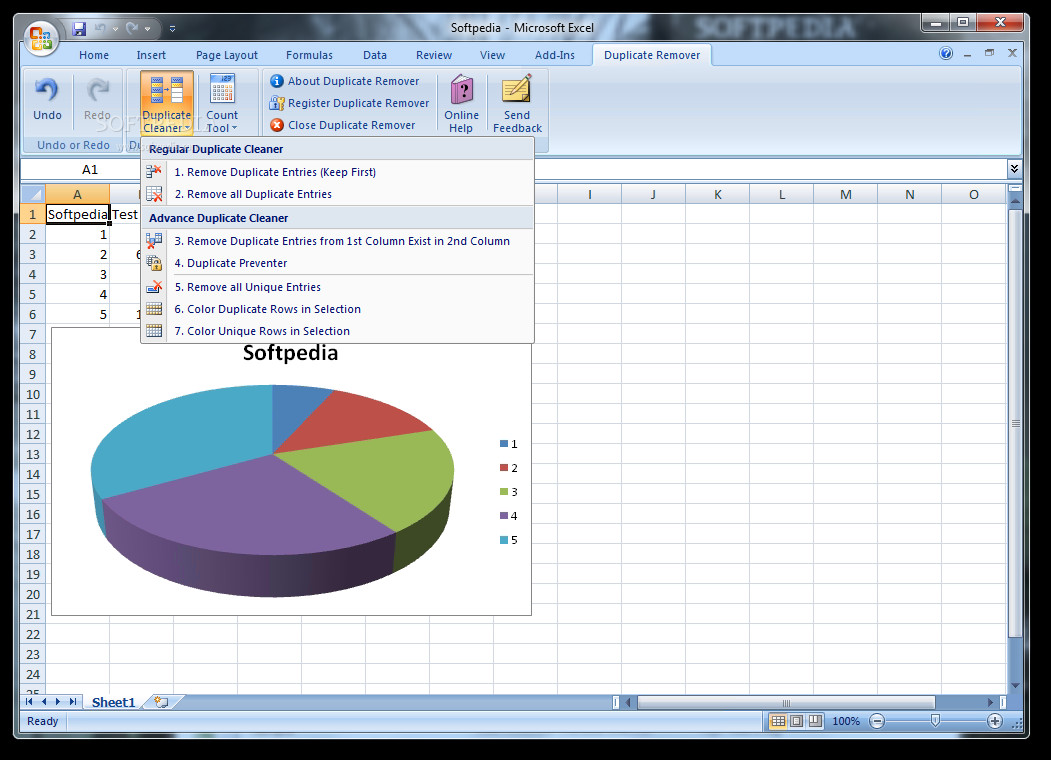Switch to the Insert tab
The width and height of the screenshot is (1051, 760).
tap(151, 55)
